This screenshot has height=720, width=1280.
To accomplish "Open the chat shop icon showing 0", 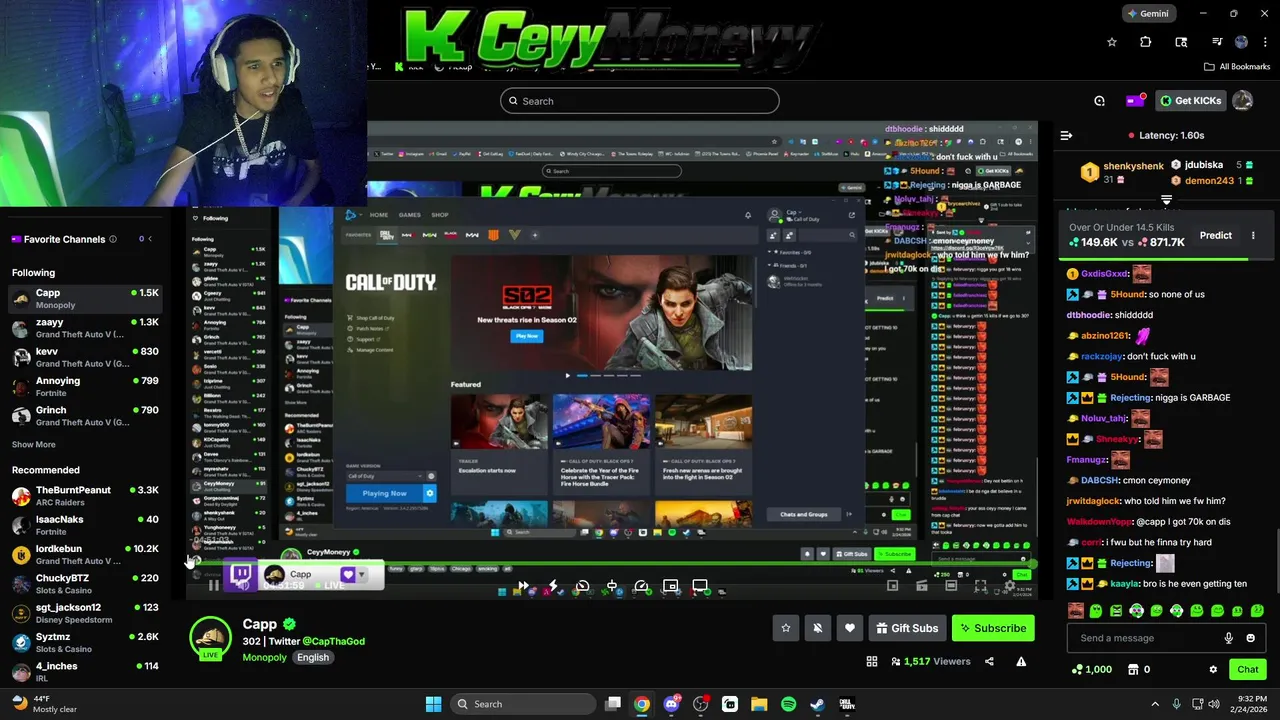I will coord(1133,669).
